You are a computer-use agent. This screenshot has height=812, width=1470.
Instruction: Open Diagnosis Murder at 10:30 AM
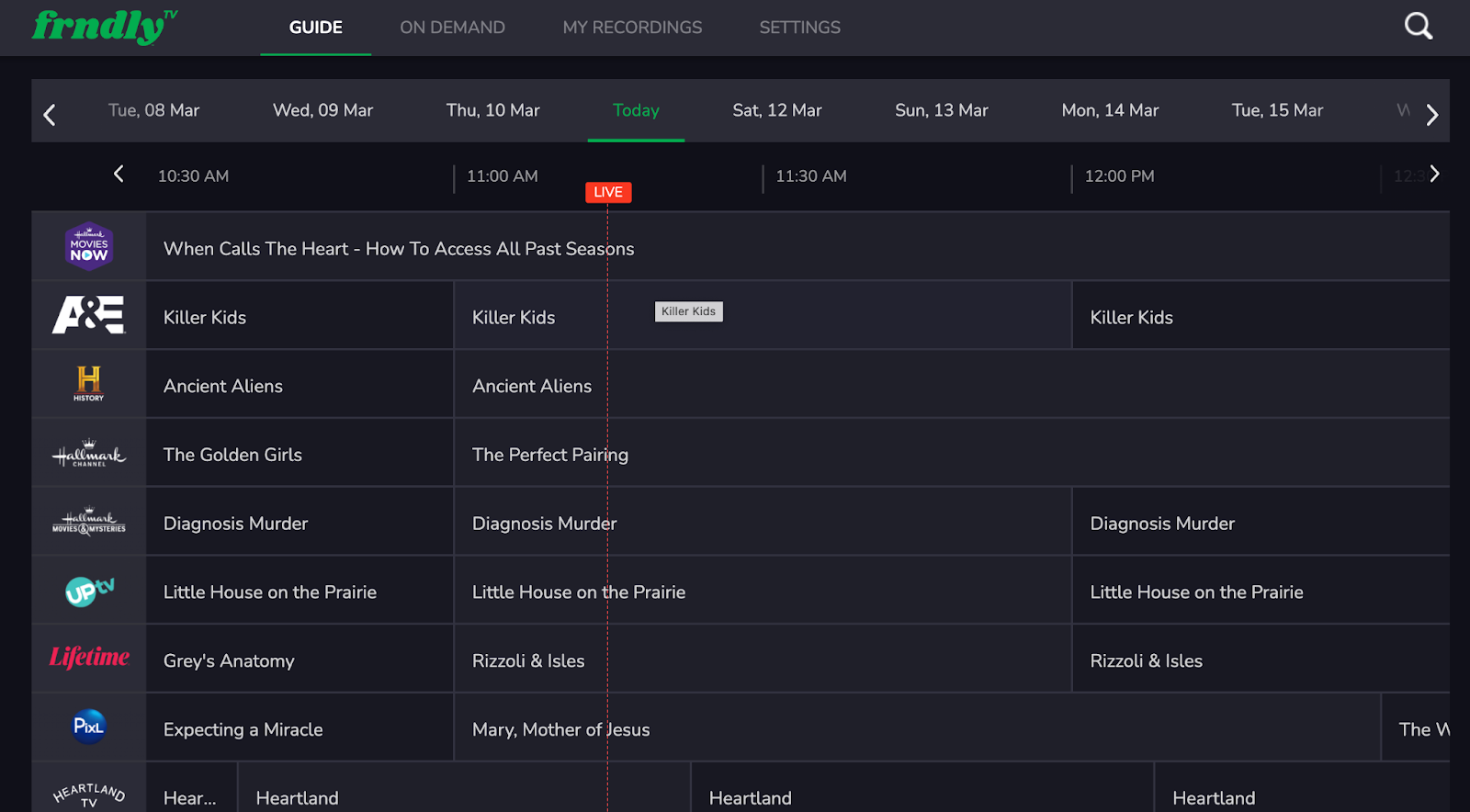(300, 522)
